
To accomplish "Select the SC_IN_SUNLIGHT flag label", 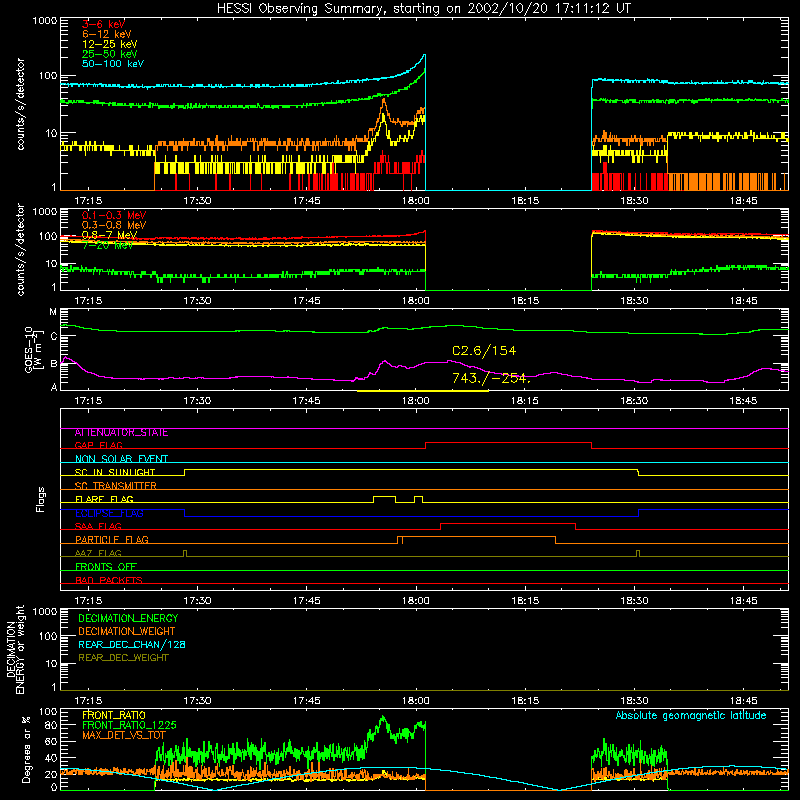I will [x=115, y=472].
